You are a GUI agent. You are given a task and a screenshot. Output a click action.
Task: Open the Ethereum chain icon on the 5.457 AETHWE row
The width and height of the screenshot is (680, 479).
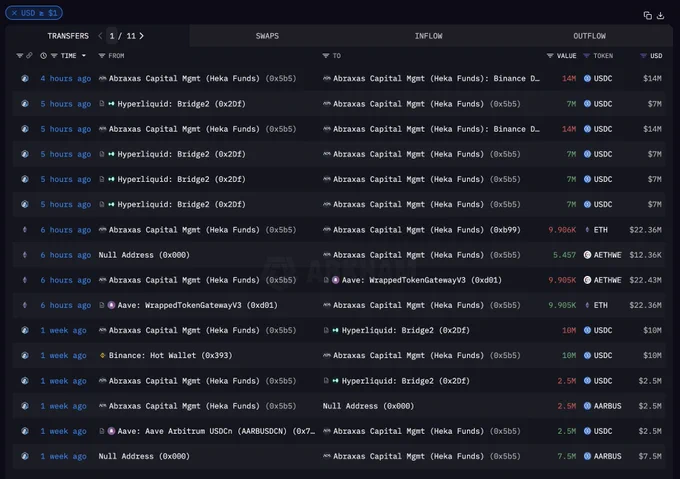[25, 255]
